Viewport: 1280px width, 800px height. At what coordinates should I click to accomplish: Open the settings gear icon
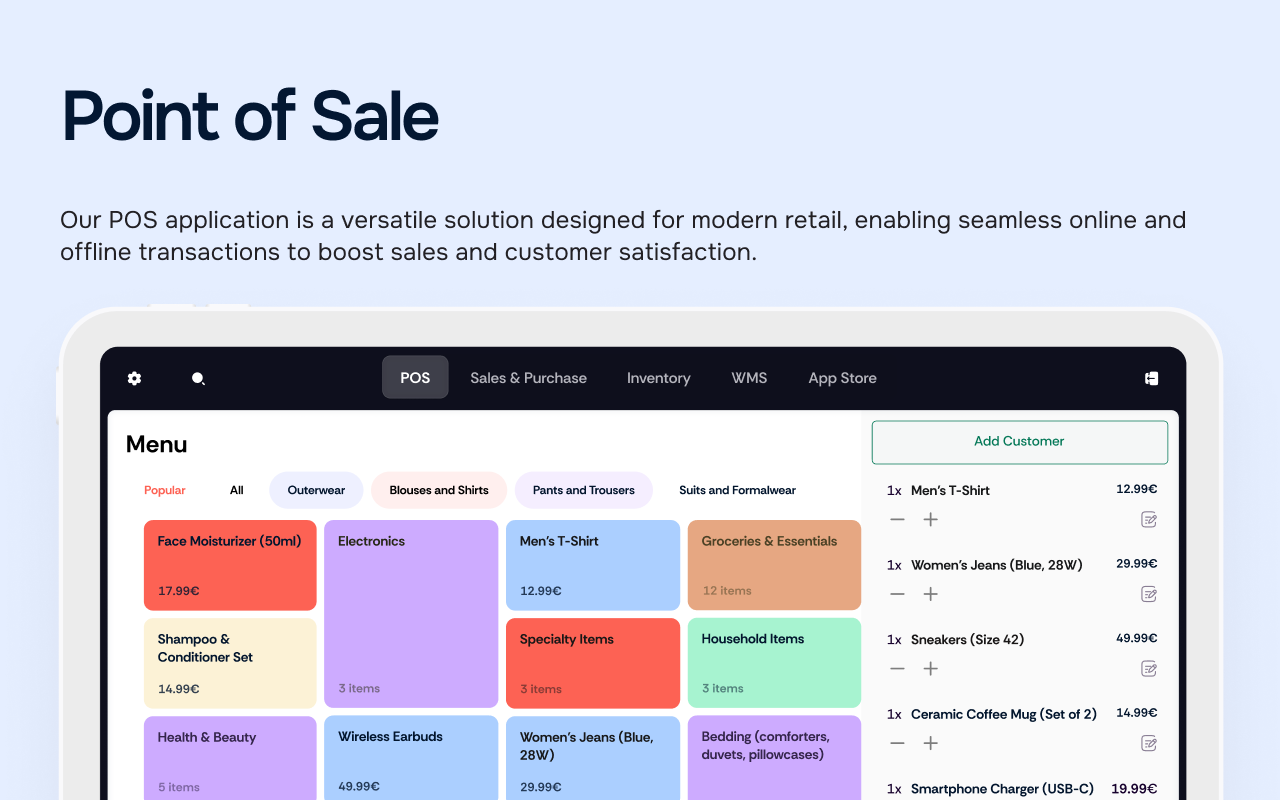coord(134,378)
